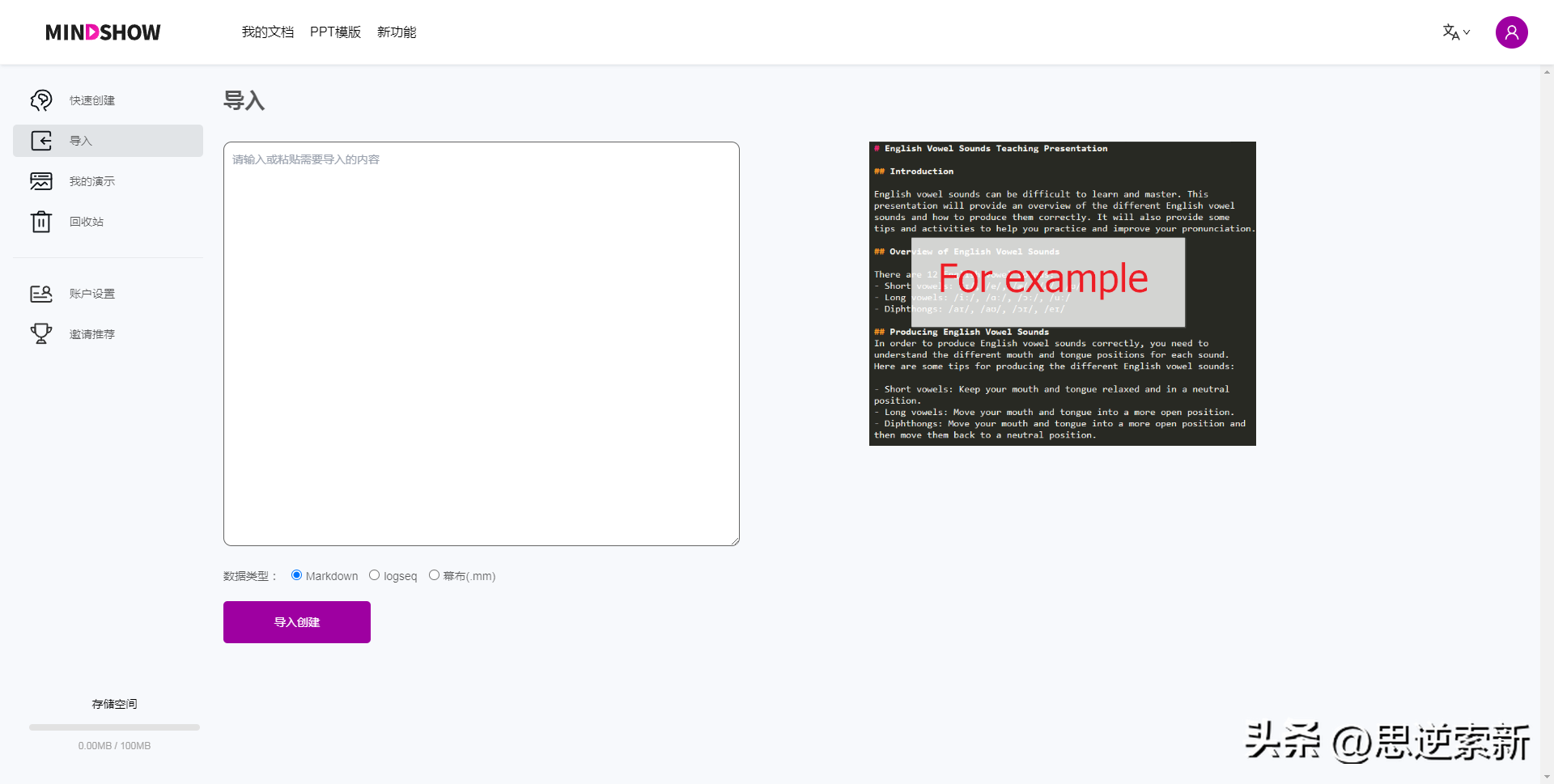The height and width of the screenshot is (784, 1554).
Task: Open 我的文档 in the top navigation
Action: point(268,32)
